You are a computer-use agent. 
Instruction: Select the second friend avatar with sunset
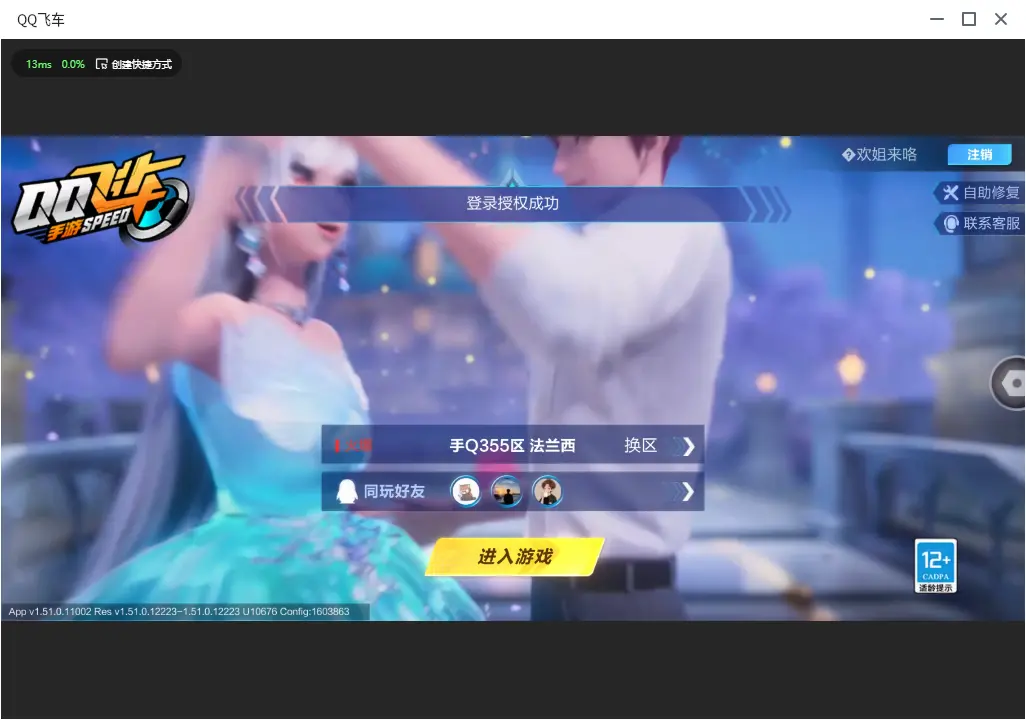click(x=506, y=492)
